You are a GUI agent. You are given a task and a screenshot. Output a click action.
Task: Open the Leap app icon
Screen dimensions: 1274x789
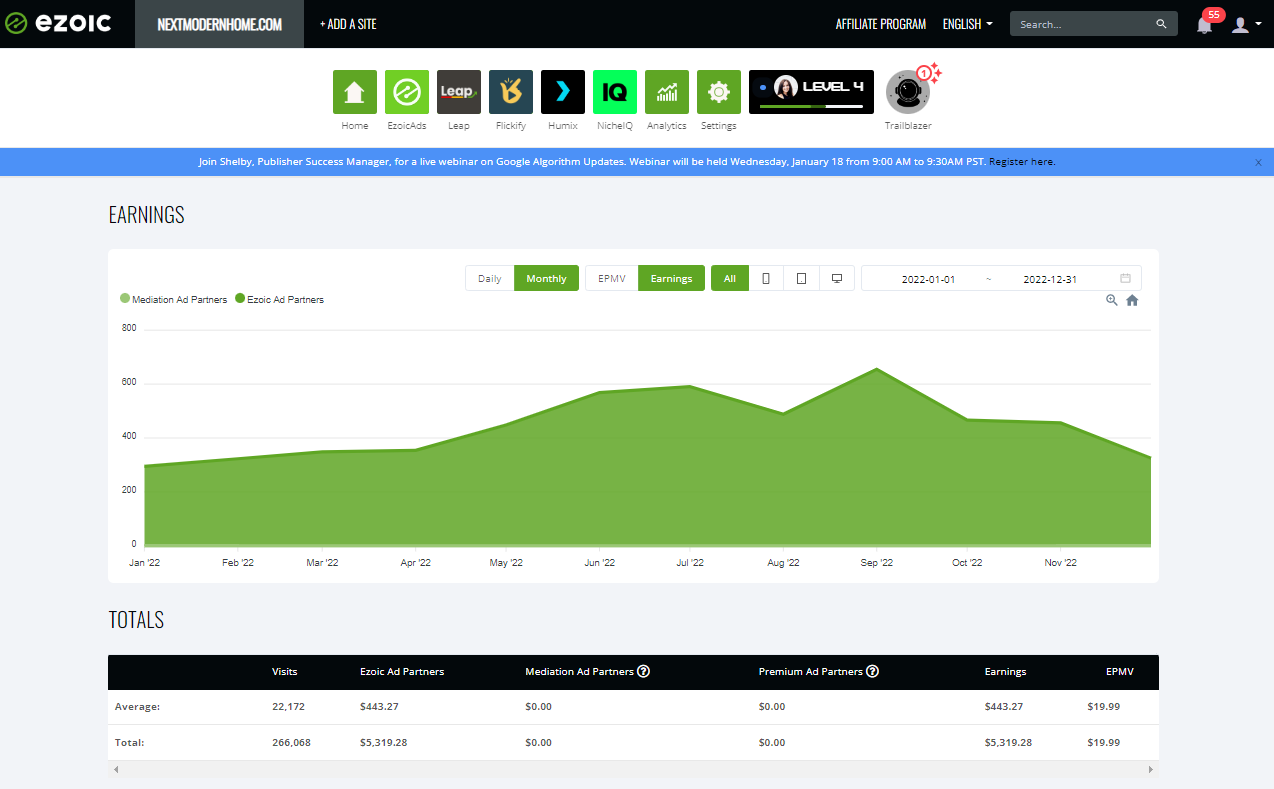[x=459, y=92]
